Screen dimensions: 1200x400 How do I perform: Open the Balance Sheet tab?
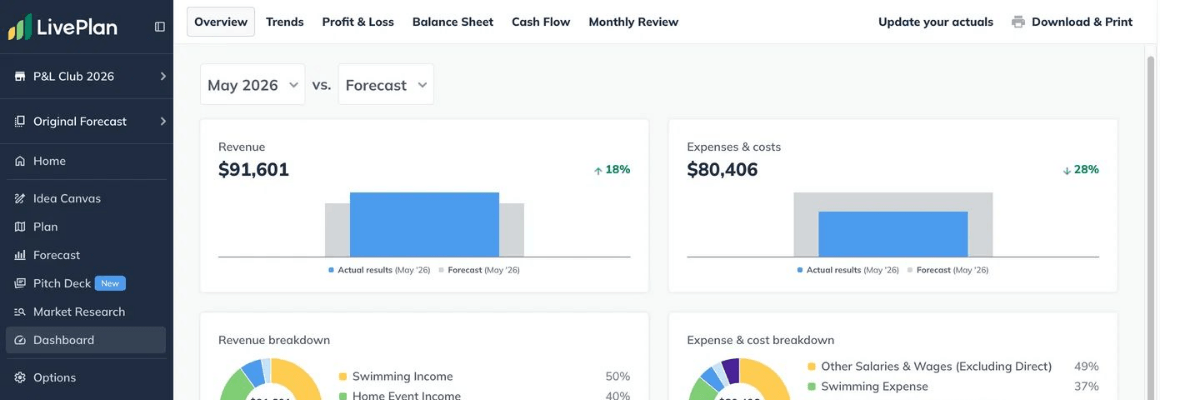pyautogui.click(x=453, y=22)
